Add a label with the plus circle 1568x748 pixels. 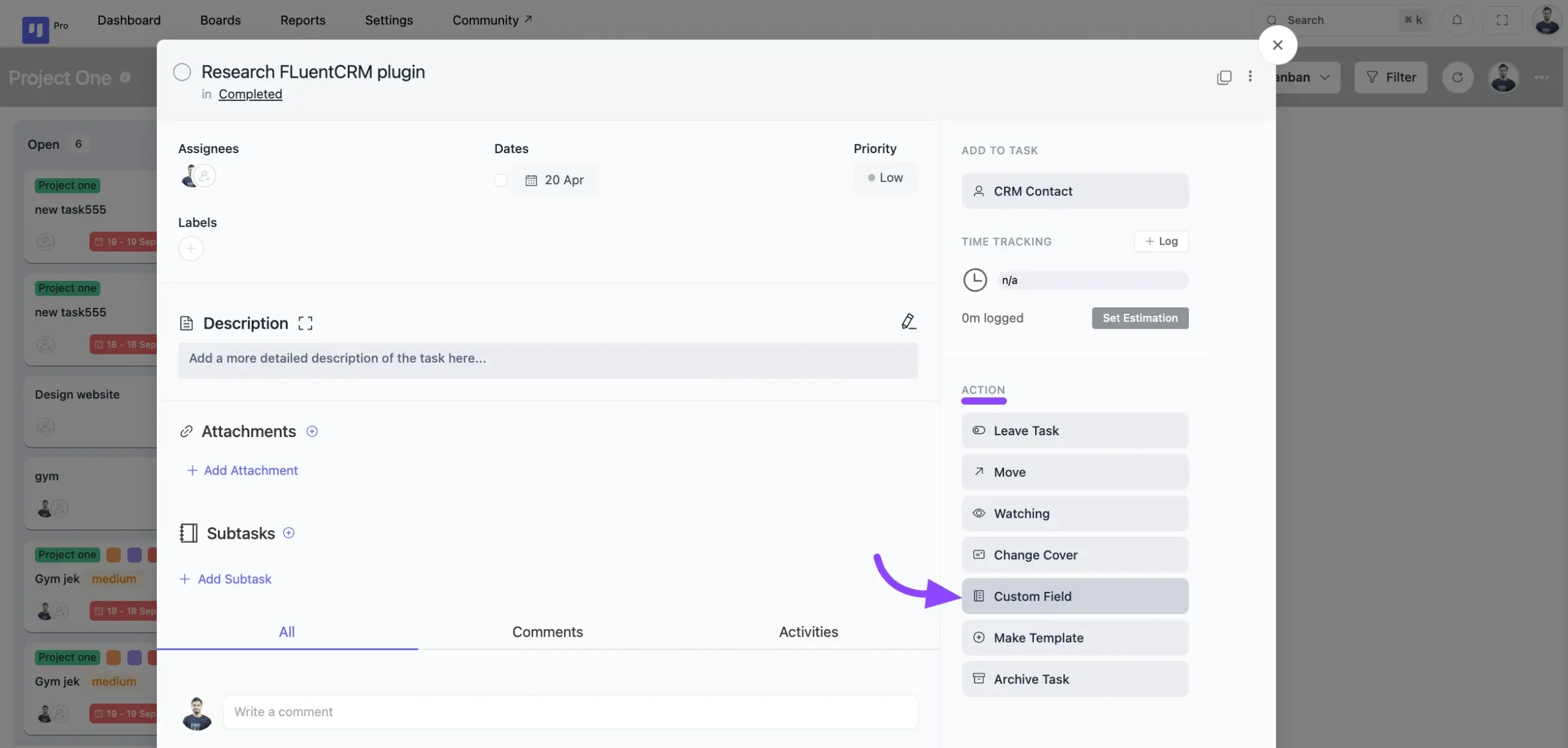190,249
